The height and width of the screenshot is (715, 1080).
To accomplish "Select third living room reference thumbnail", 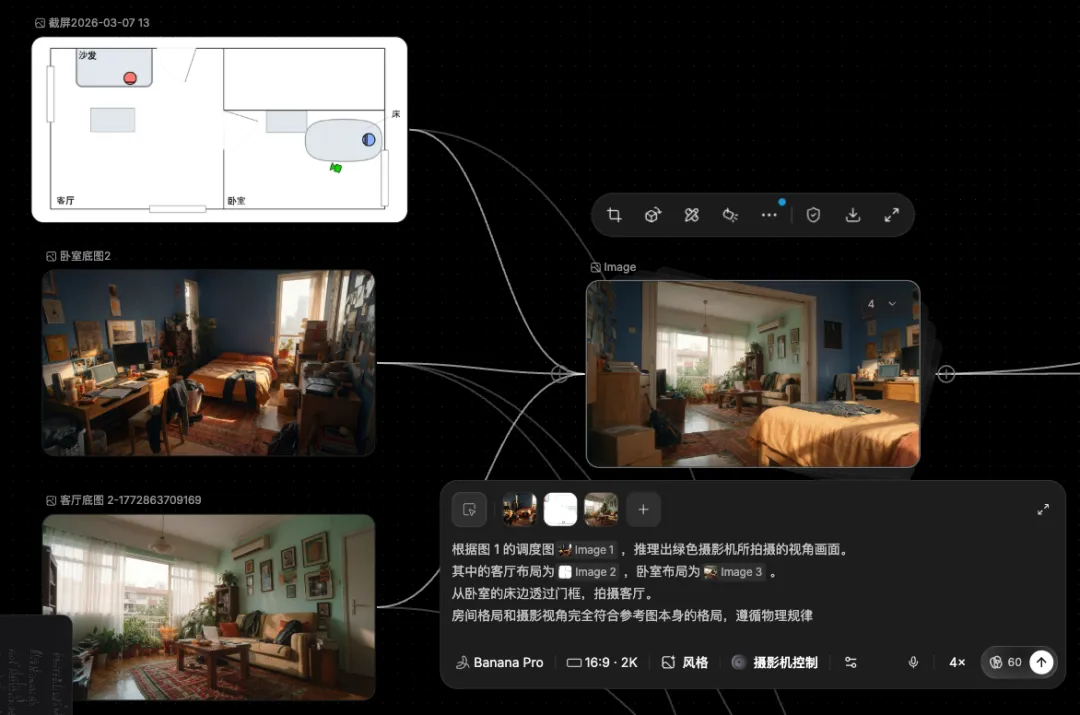I will [x=601, y=510].
